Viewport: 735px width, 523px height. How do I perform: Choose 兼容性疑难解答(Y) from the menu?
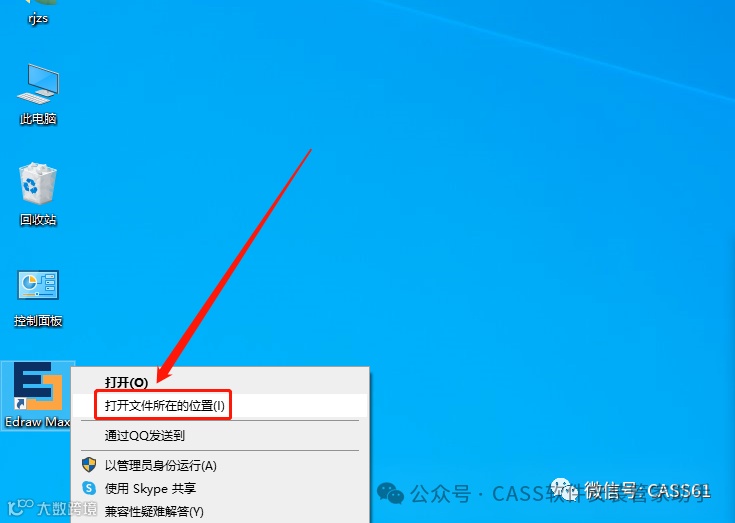(x=220, y=511)
